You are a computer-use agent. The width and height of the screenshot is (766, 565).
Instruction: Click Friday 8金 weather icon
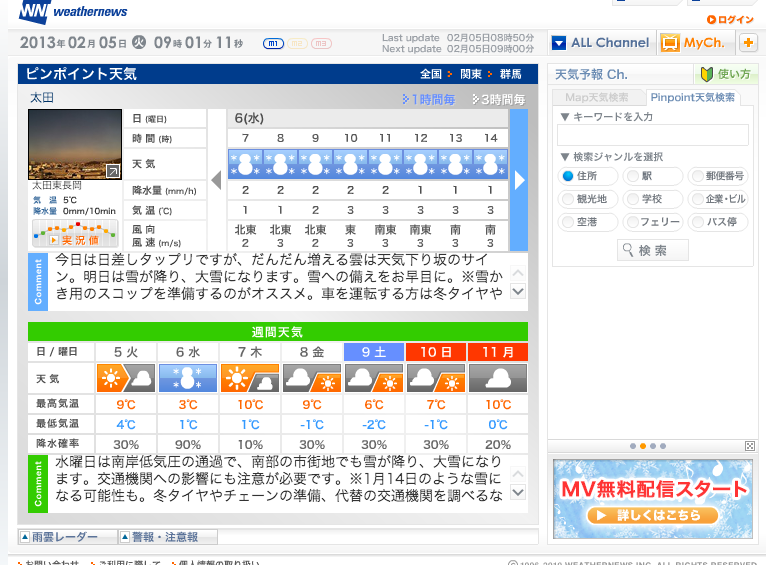(x=312, y=378)
